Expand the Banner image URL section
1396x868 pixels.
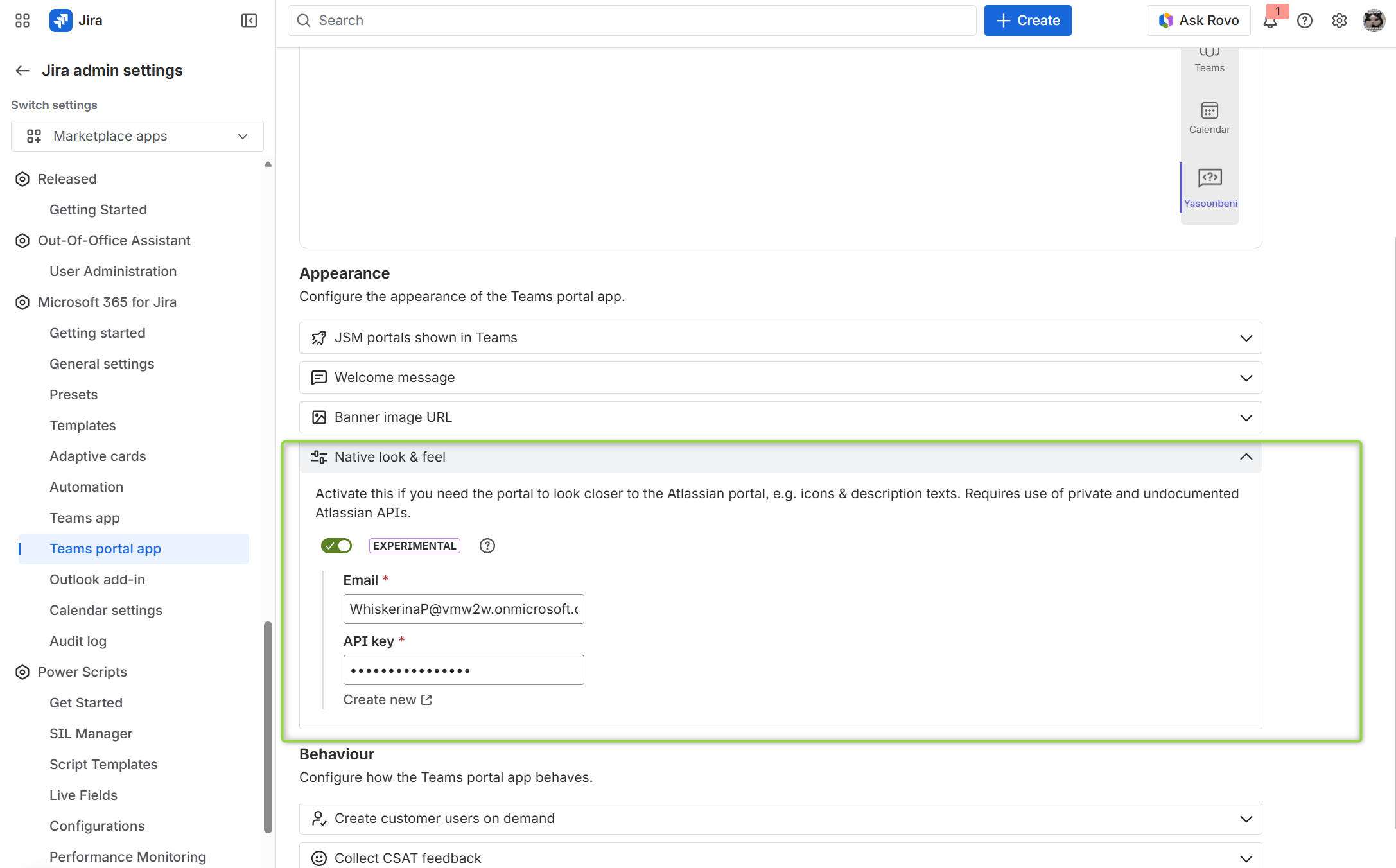780,417
